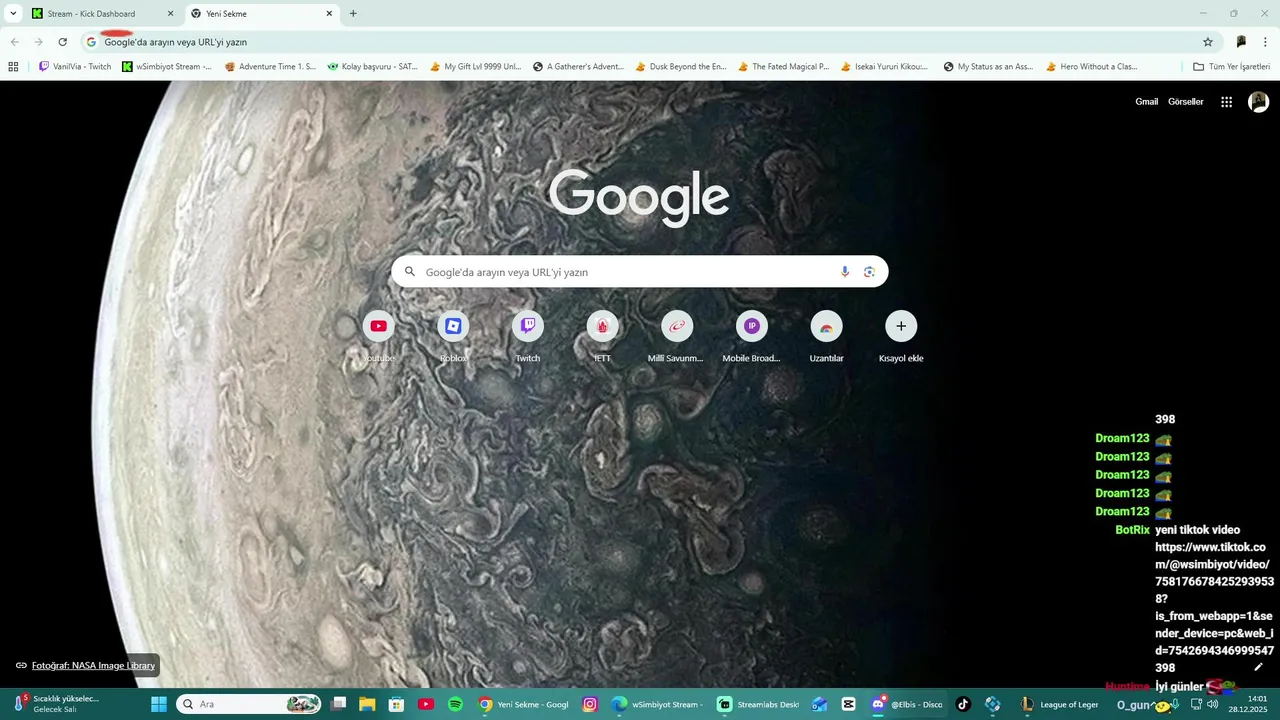Screen dimensions: 1280x720
Task: Open the A Gatherer's Advent... bookmark
Action: tap(578, 67)
